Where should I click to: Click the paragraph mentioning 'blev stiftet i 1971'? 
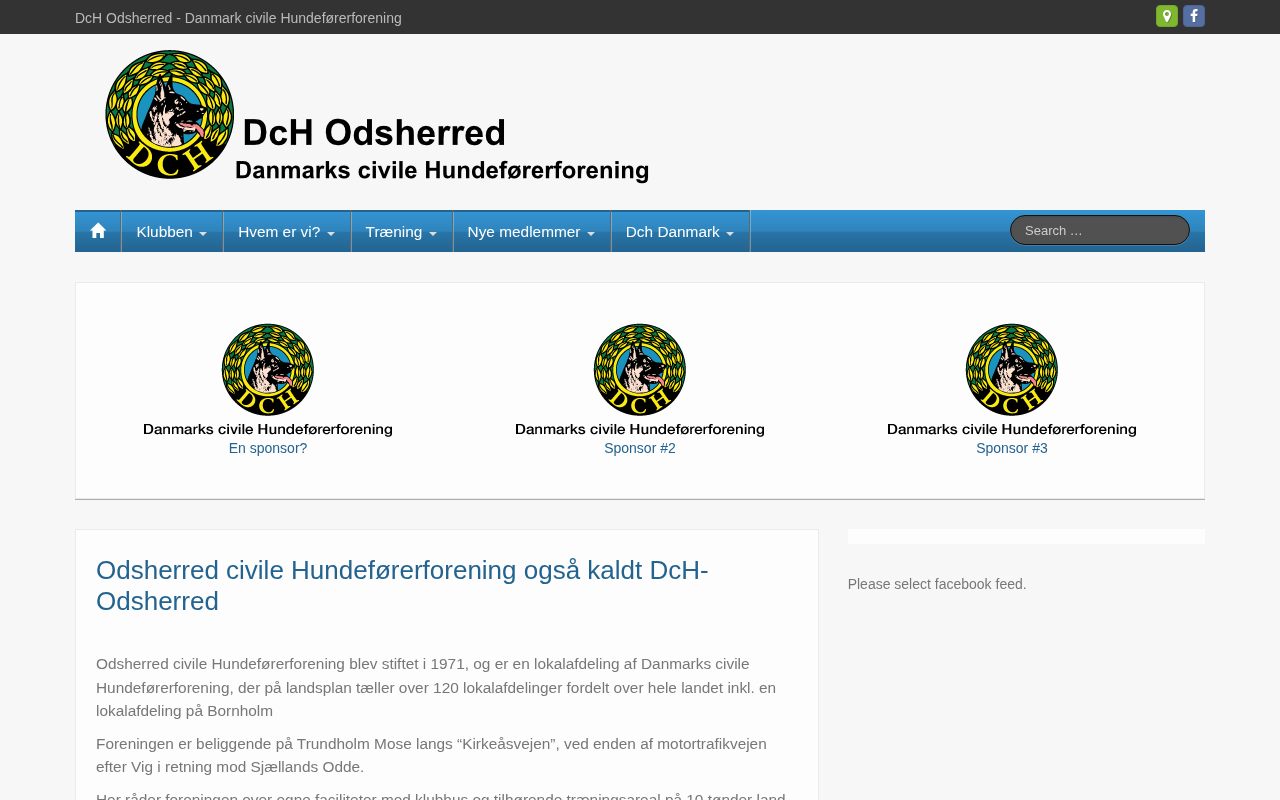tap(436, 687)
